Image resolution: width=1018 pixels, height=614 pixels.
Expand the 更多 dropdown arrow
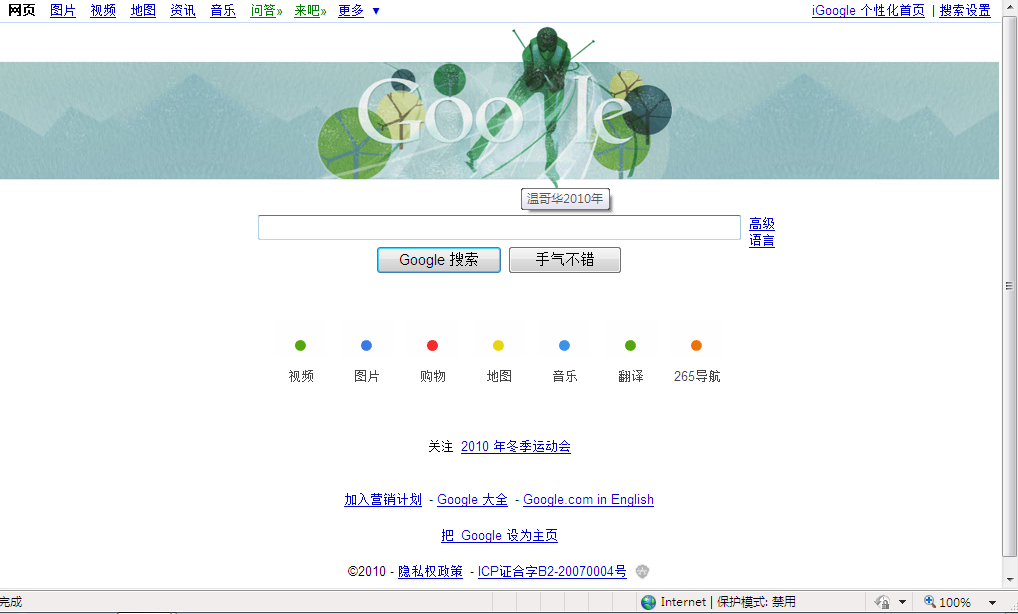(376, 11)
